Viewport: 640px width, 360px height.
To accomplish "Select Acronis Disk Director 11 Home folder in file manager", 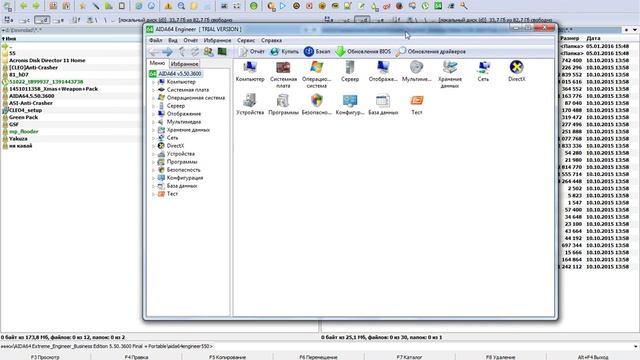I will point(47,60).
